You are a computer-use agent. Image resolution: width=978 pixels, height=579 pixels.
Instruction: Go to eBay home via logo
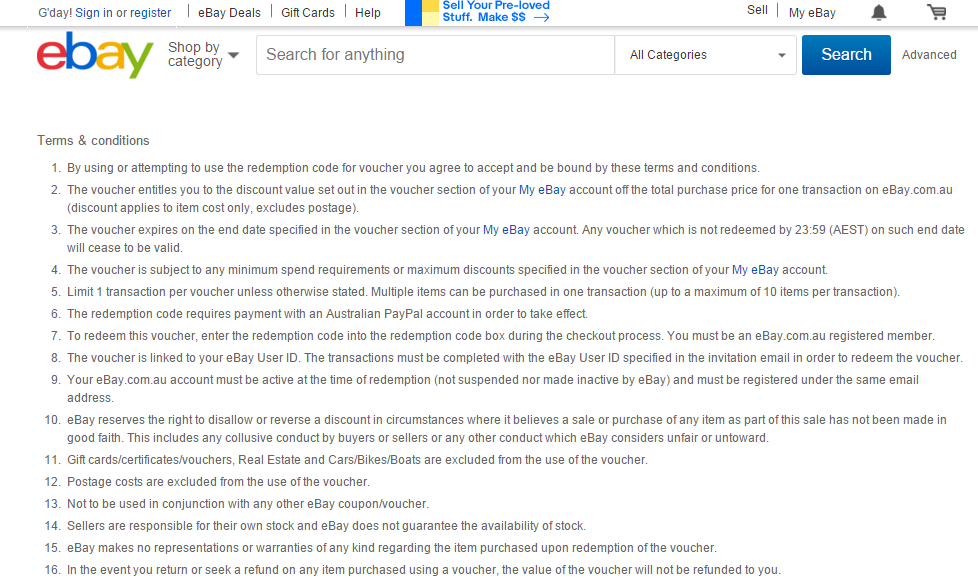(x=95, y=55)
